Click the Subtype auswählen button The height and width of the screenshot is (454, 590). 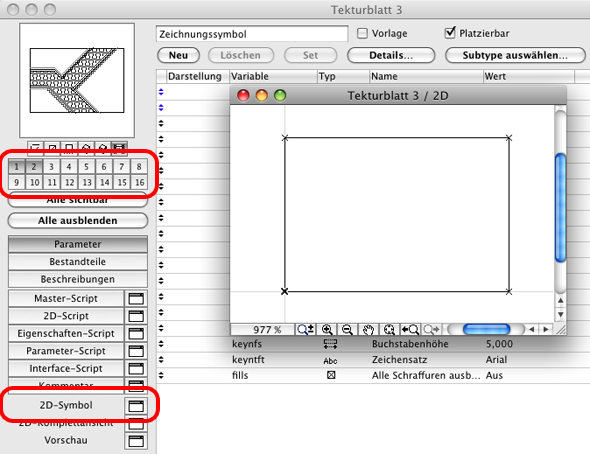[515, 55]
